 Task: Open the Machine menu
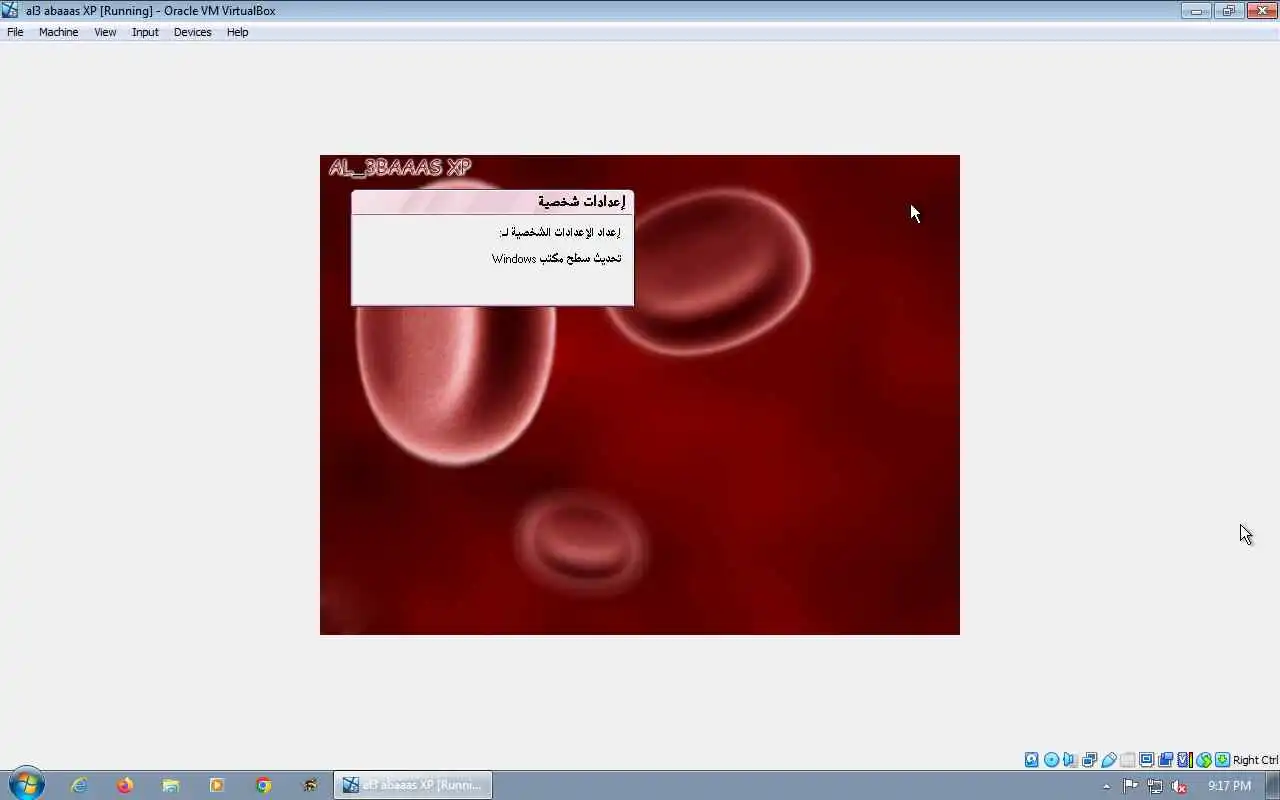58,32
